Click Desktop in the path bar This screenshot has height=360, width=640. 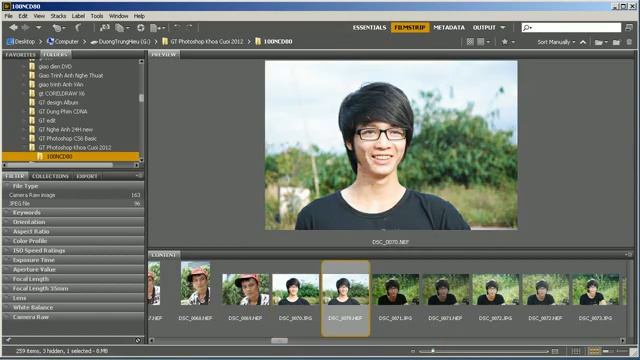(21, 41)
